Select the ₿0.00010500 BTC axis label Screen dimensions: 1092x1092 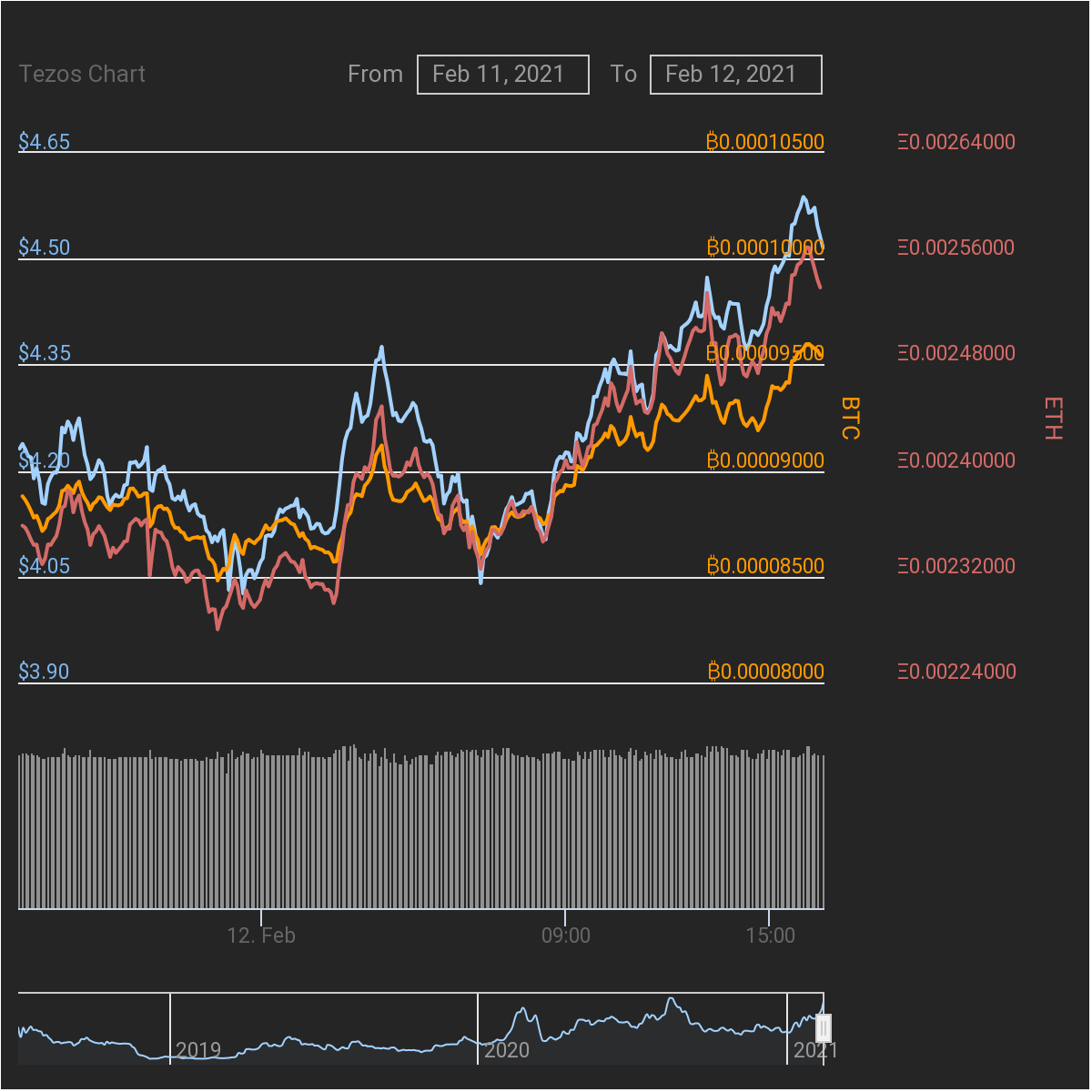(x=765, y=142)
